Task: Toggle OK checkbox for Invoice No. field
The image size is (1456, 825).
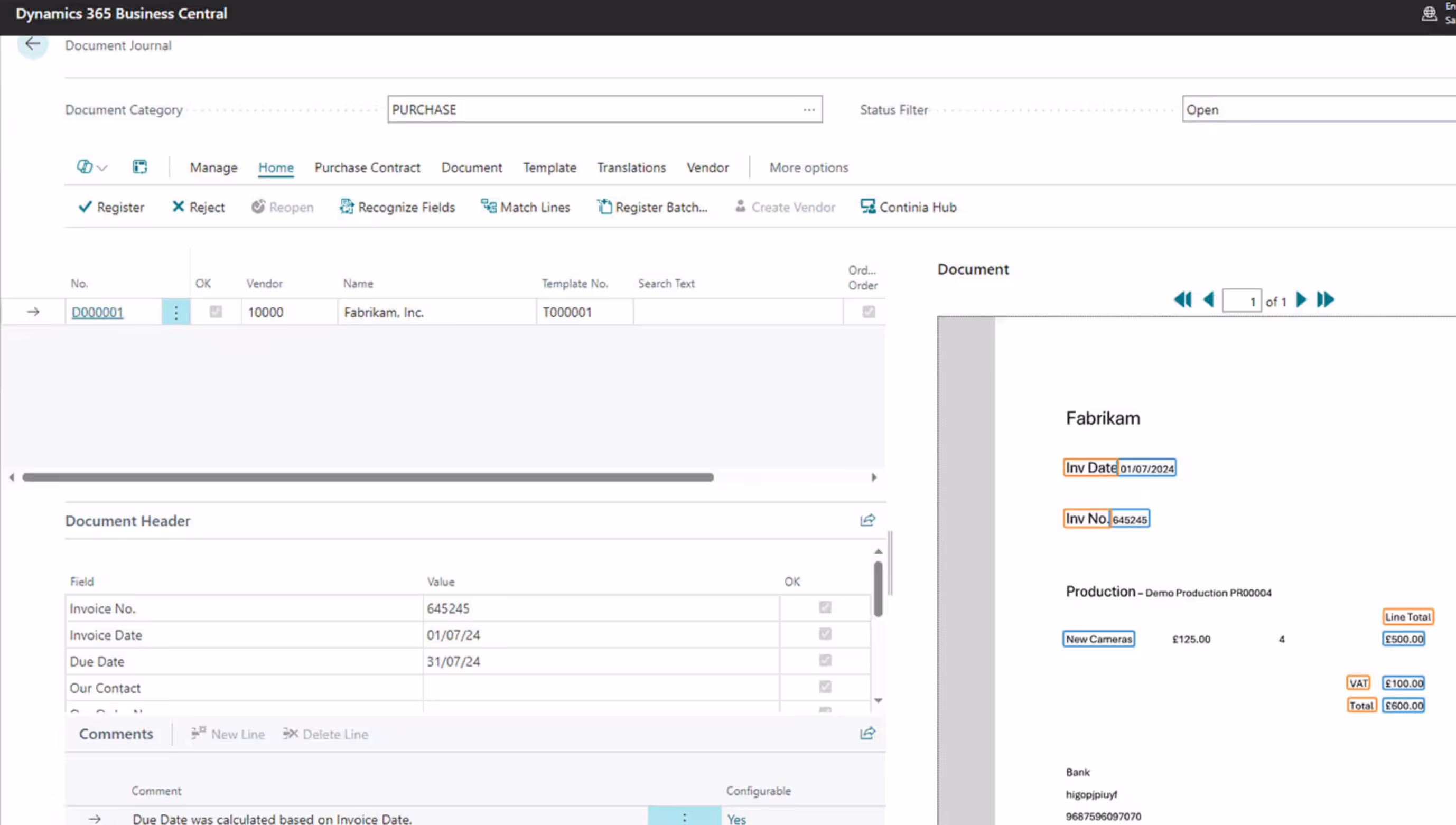Action: click(x=825, y=607)
